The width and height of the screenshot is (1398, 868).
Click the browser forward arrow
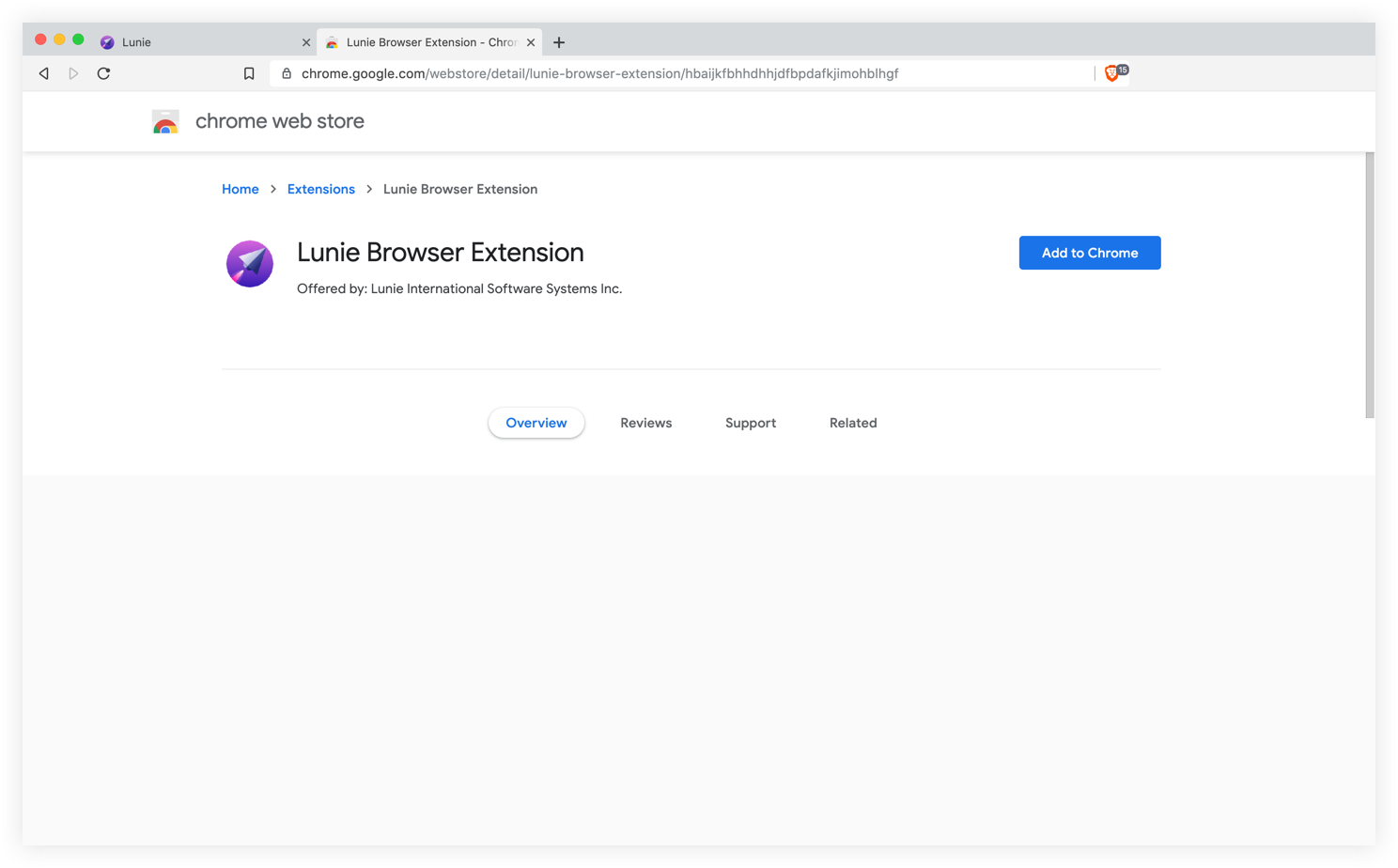coord(73,73)
